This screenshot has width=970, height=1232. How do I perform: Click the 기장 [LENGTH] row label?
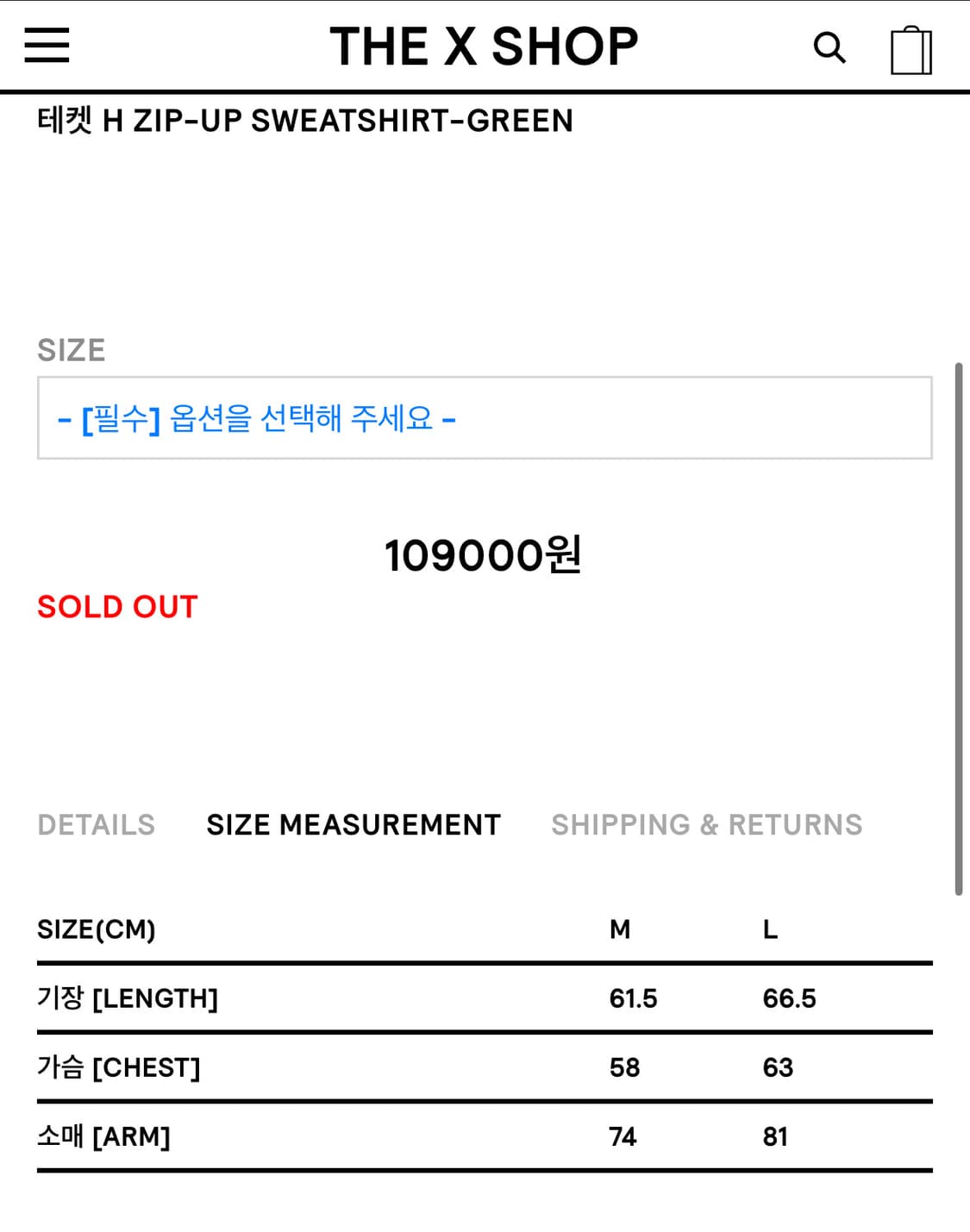point(128,998)
